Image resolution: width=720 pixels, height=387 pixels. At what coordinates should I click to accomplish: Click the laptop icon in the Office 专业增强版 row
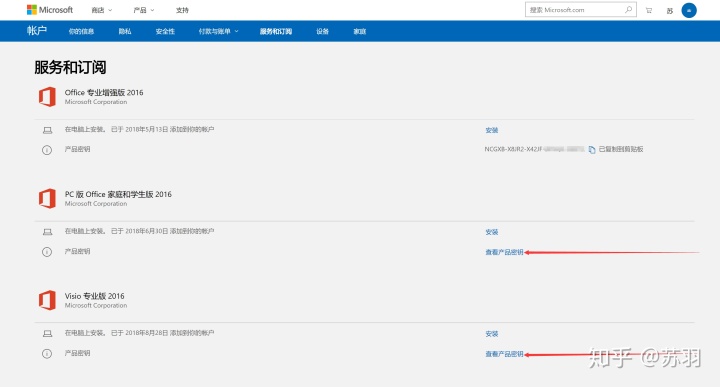point(47,130)
